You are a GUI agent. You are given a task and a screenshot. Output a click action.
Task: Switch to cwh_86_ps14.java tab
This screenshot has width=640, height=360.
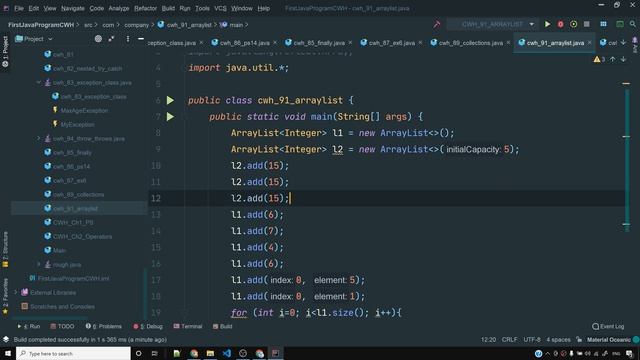pos(244,43)
